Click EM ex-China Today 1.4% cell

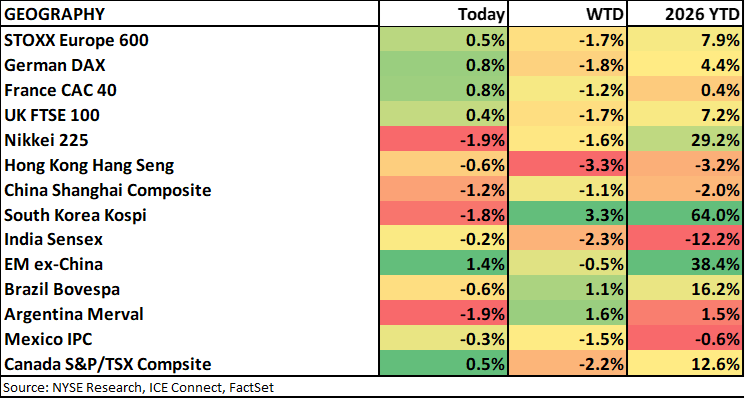click(443, 265)
